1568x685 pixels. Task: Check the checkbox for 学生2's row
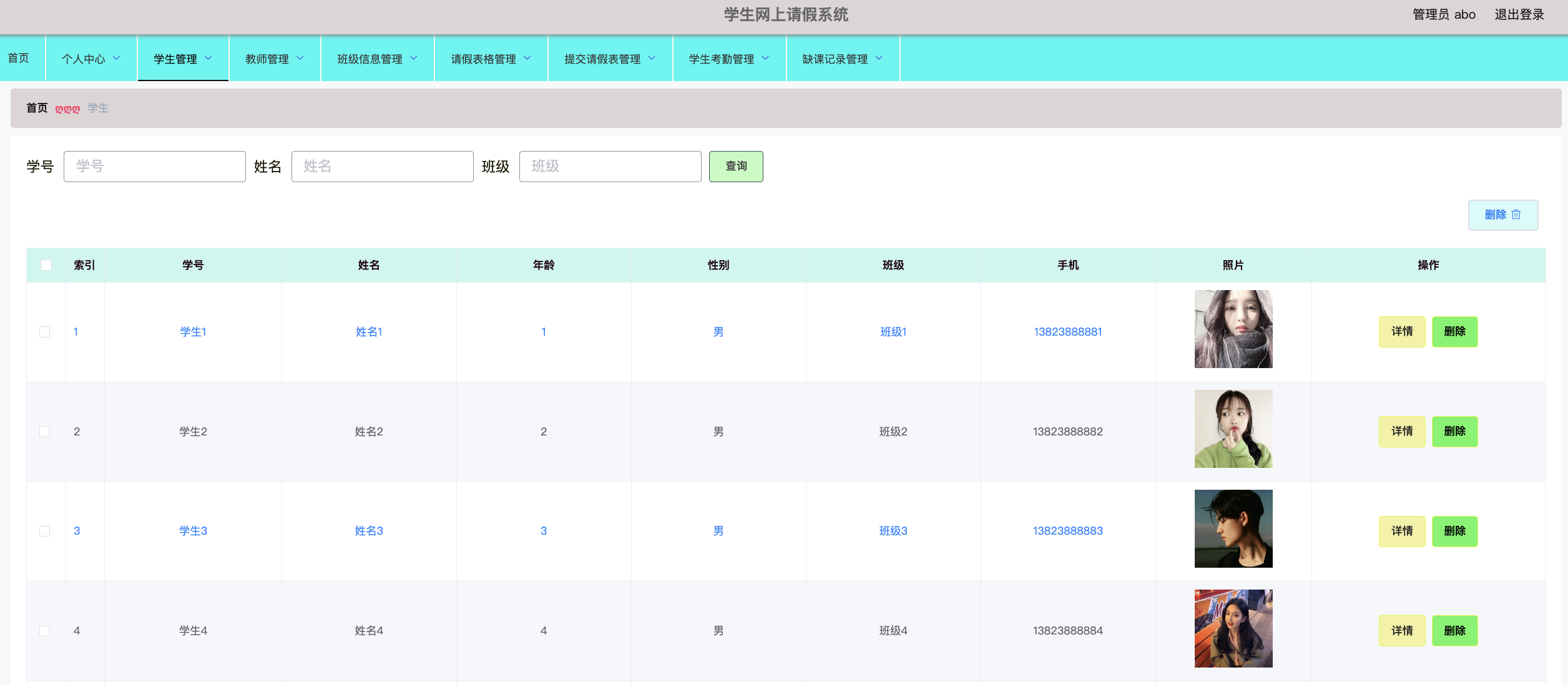[44, 431]
